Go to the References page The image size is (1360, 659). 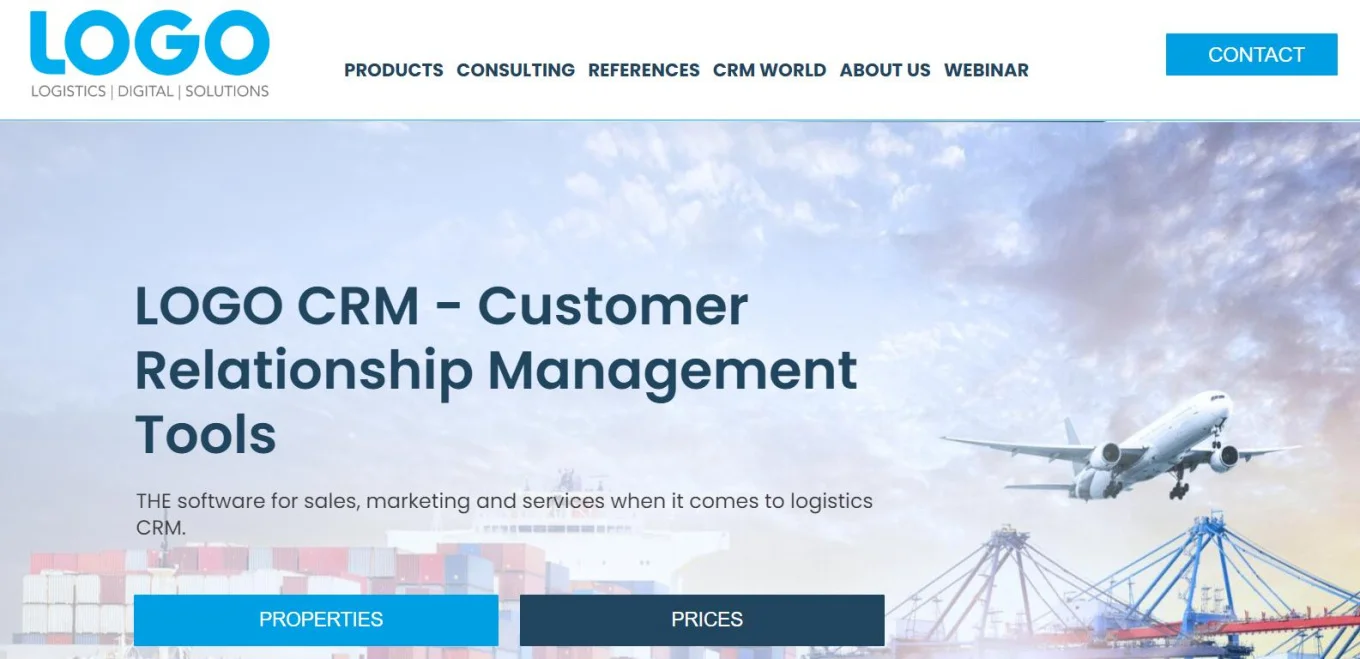point(644,70)
